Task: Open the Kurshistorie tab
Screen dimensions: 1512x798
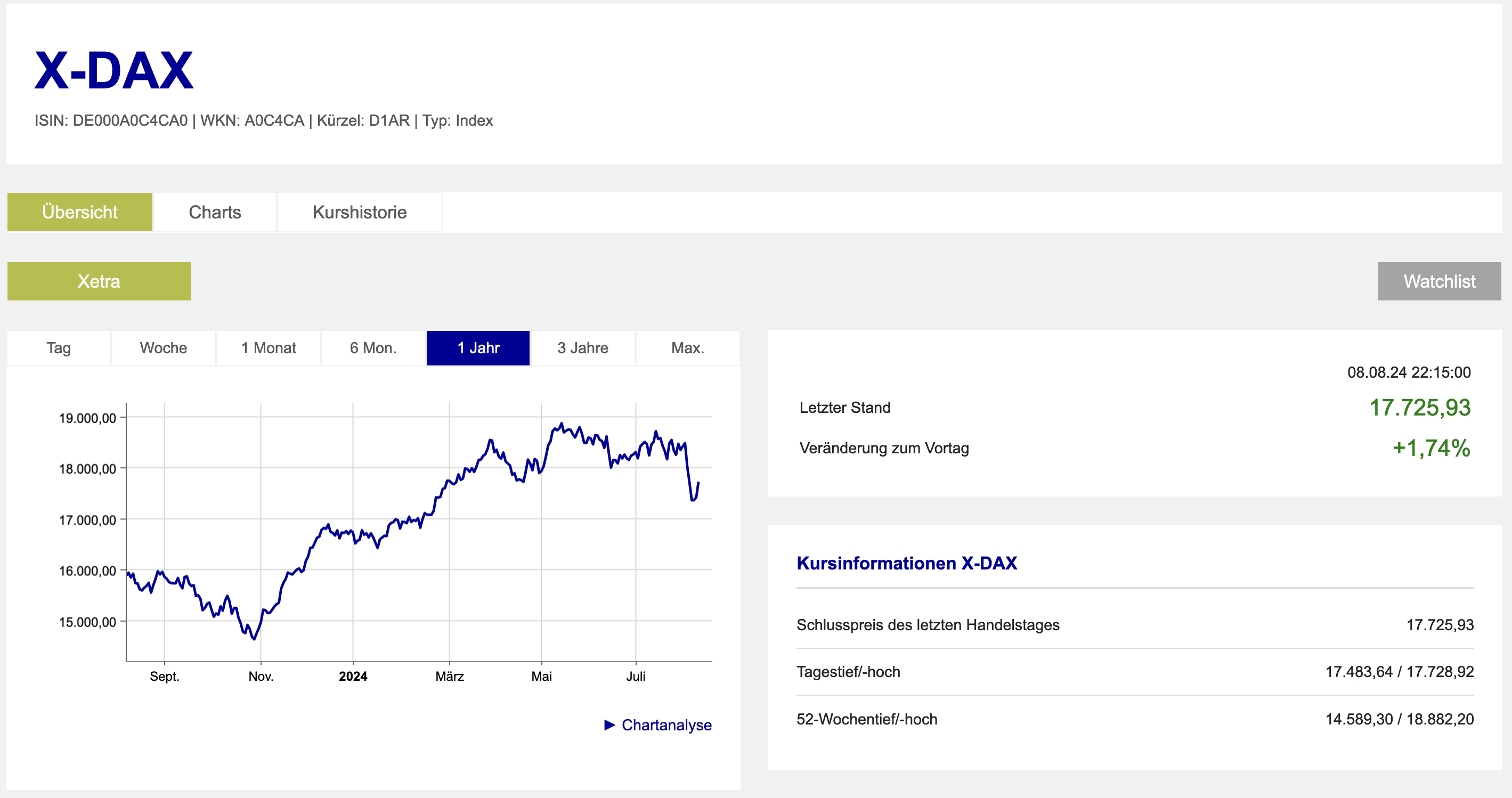Action: [x=359, y=212]
